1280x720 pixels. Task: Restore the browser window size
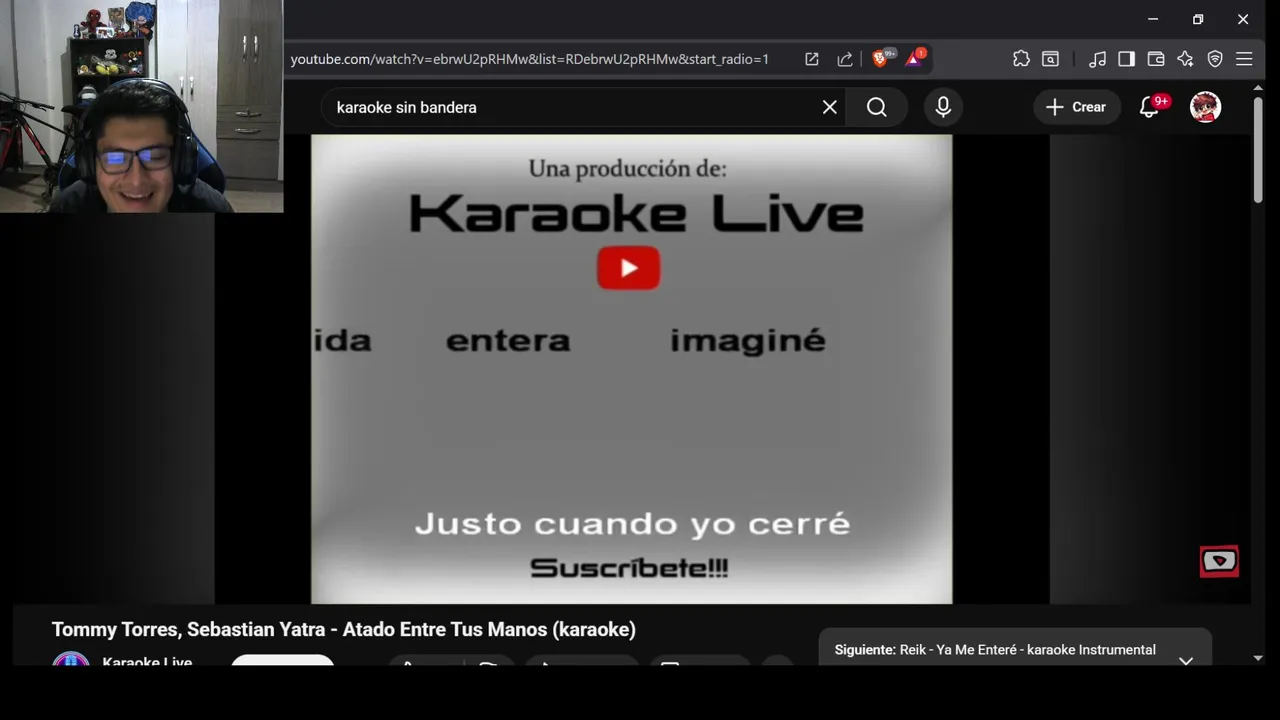coord(1198,19)
